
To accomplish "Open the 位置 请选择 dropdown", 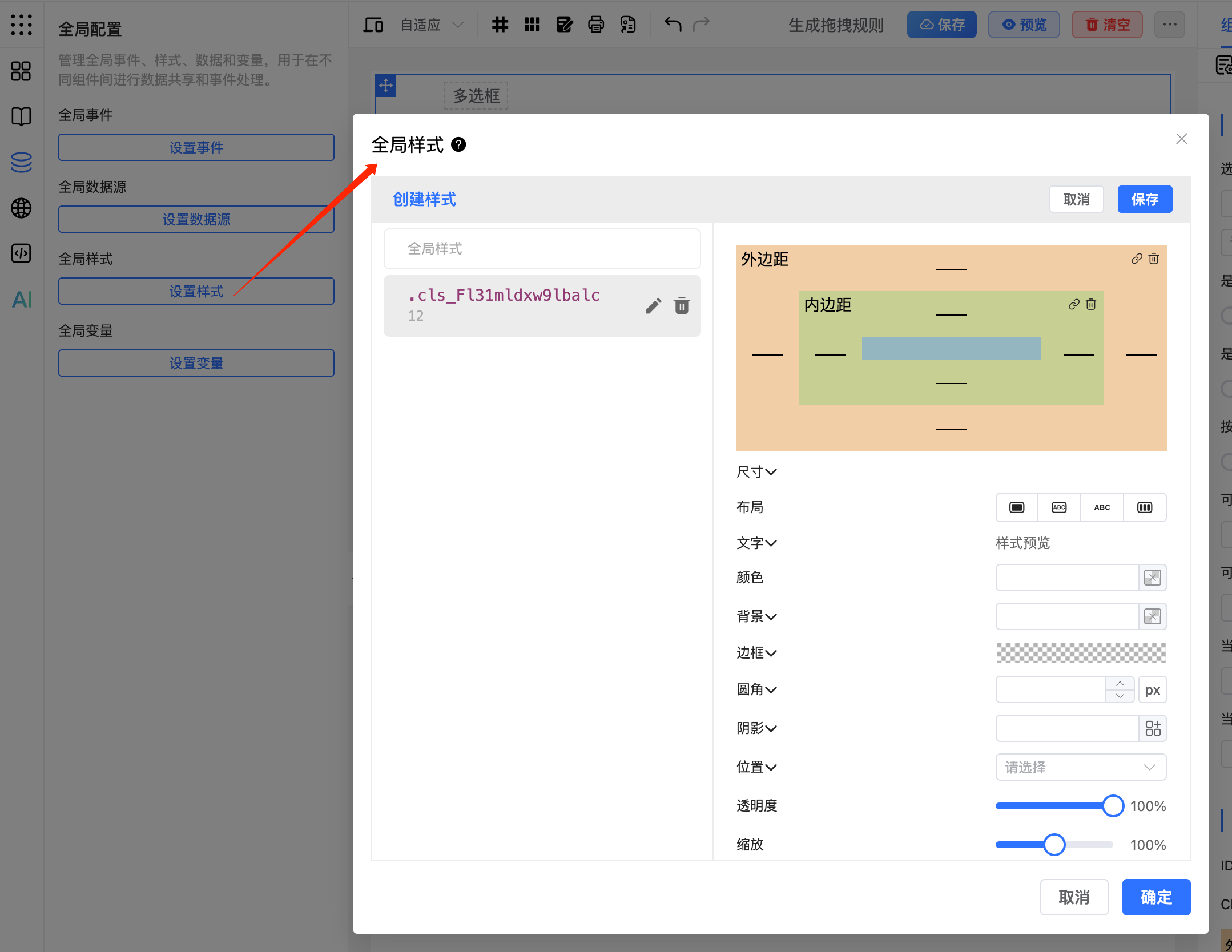I will pyautogui.click(x=1080, y=767).
